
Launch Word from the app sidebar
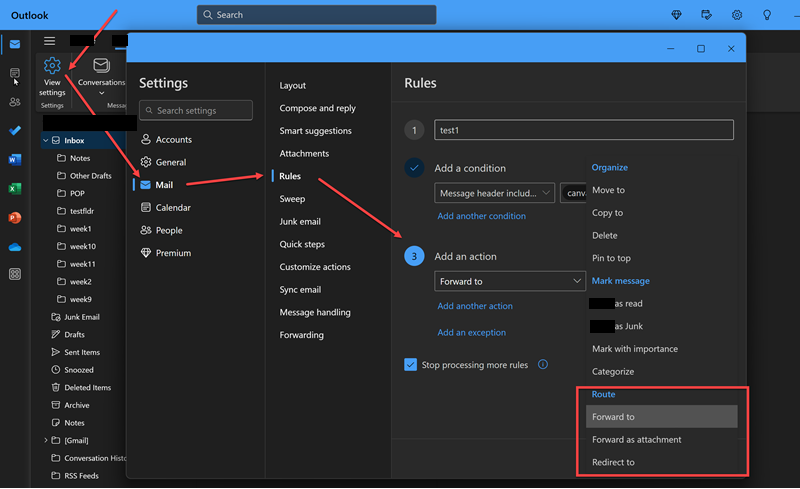[15, 160]
